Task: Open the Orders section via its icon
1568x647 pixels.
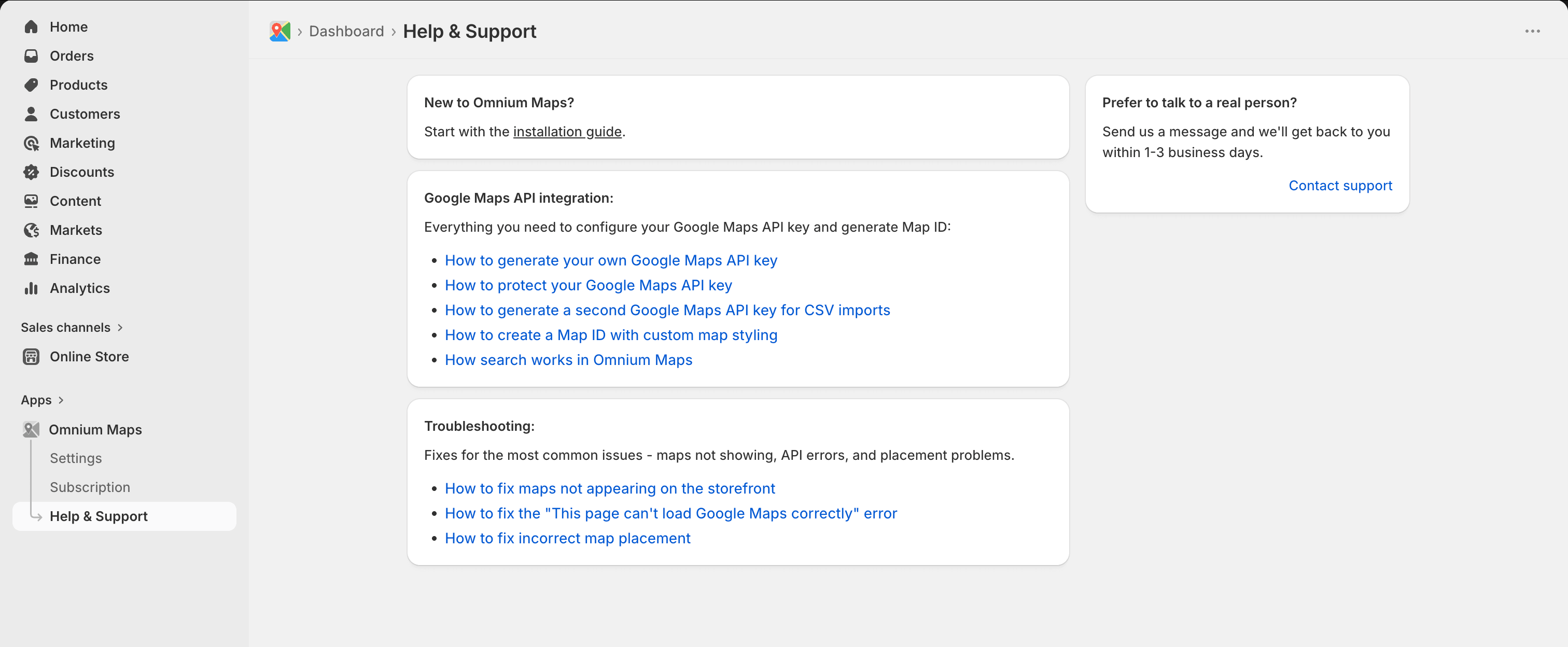Action: pyautogui.click(x=31, y=55)
